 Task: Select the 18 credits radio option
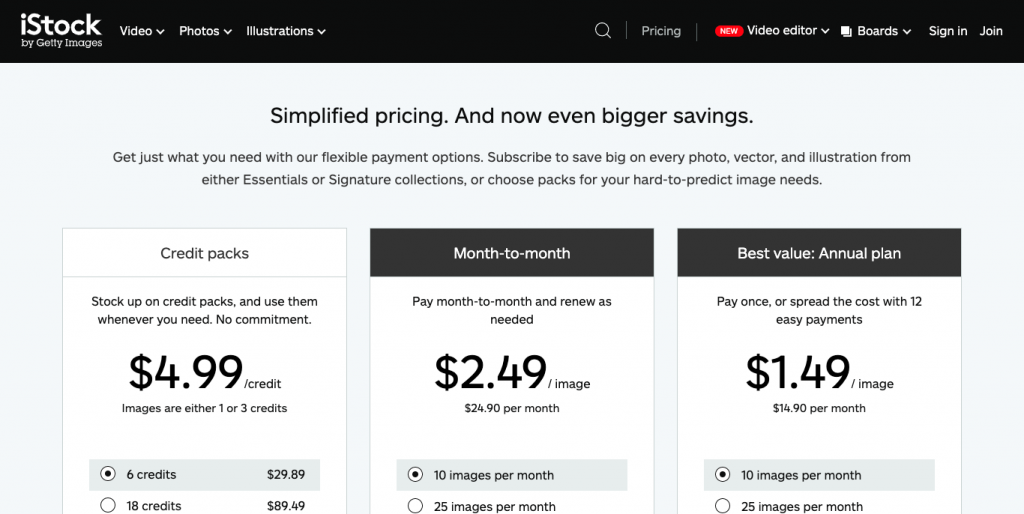tap(108, 505)
